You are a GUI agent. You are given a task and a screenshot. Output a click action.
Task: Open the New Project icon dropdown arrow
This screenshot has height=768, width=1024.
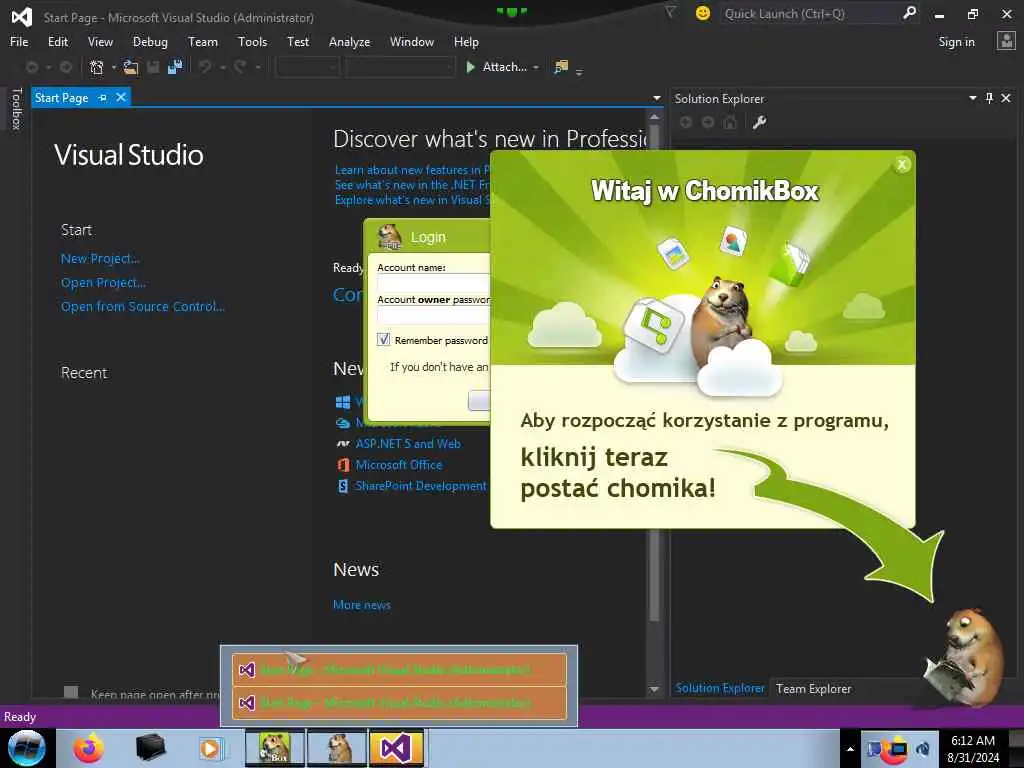114,67
